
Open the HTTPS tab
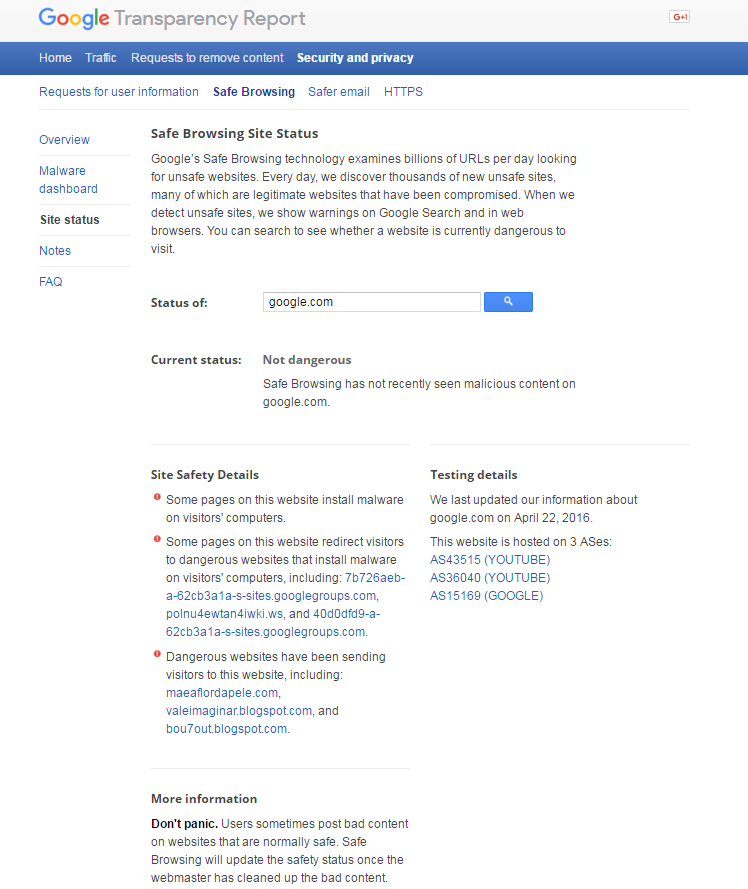click(x=403, y=92)
